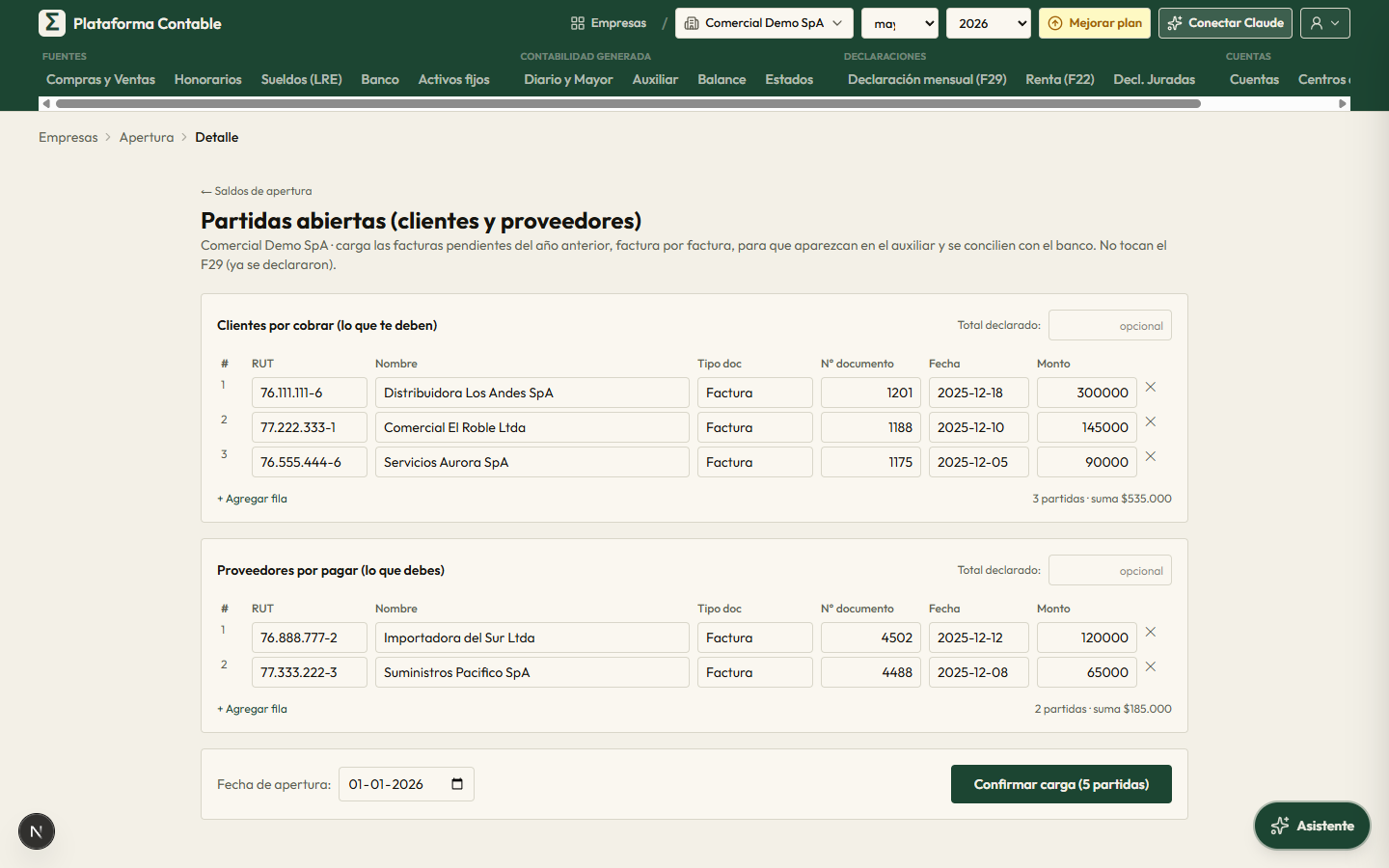Open the 2026 year dropdown
Image resolution: width=1389 pixels, height=868 pixels.
(989, 23)
